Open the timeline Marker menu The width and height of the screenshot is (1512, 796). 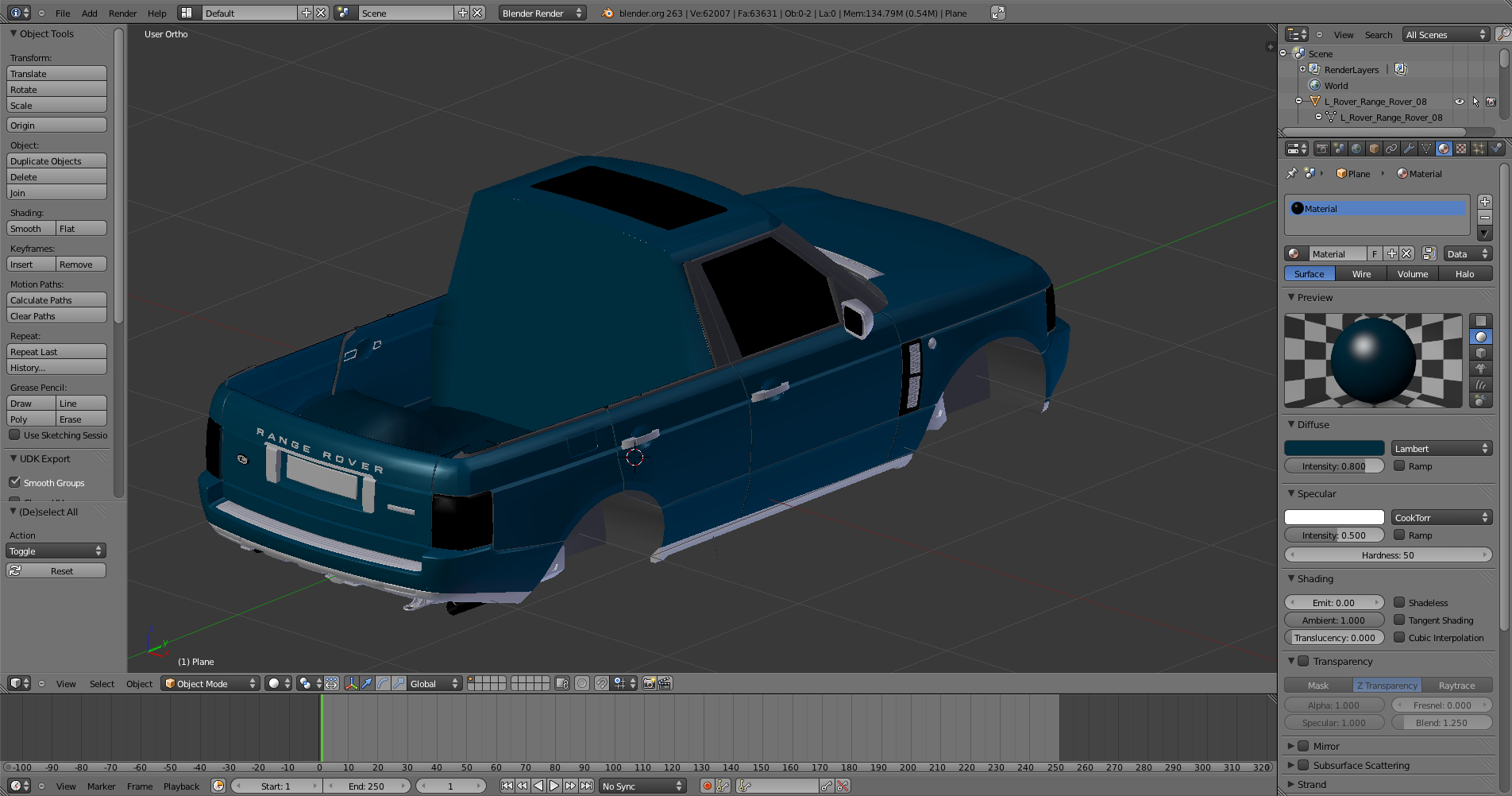101,786
